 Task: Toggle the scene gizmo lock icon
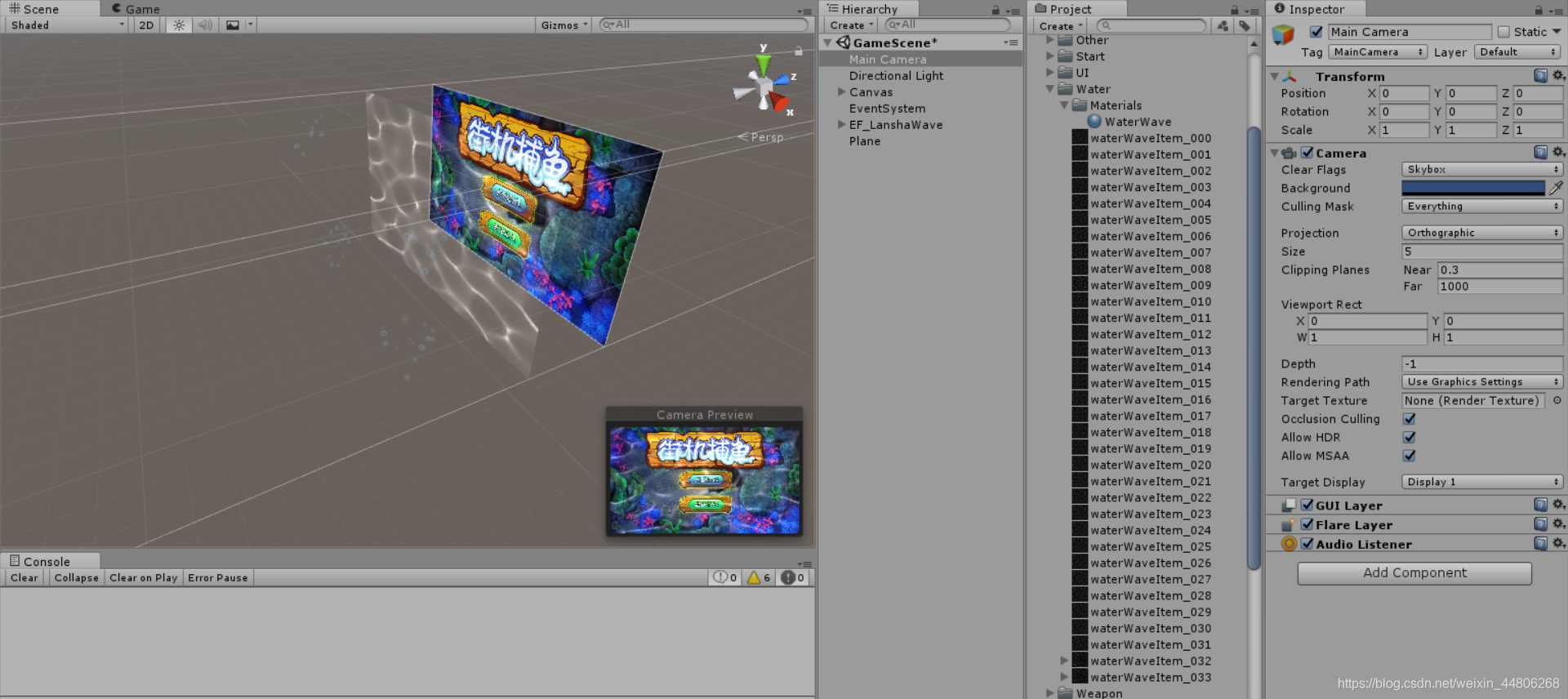799,51
